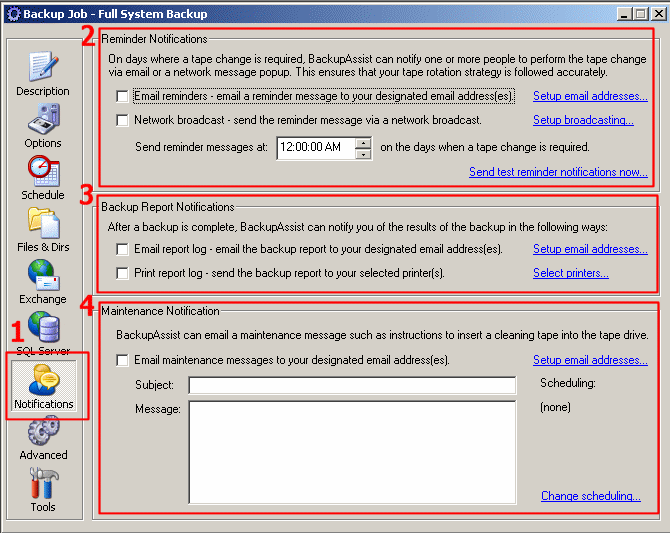
Task: Open the Description section icon
Action: click(x=43, y=67)
